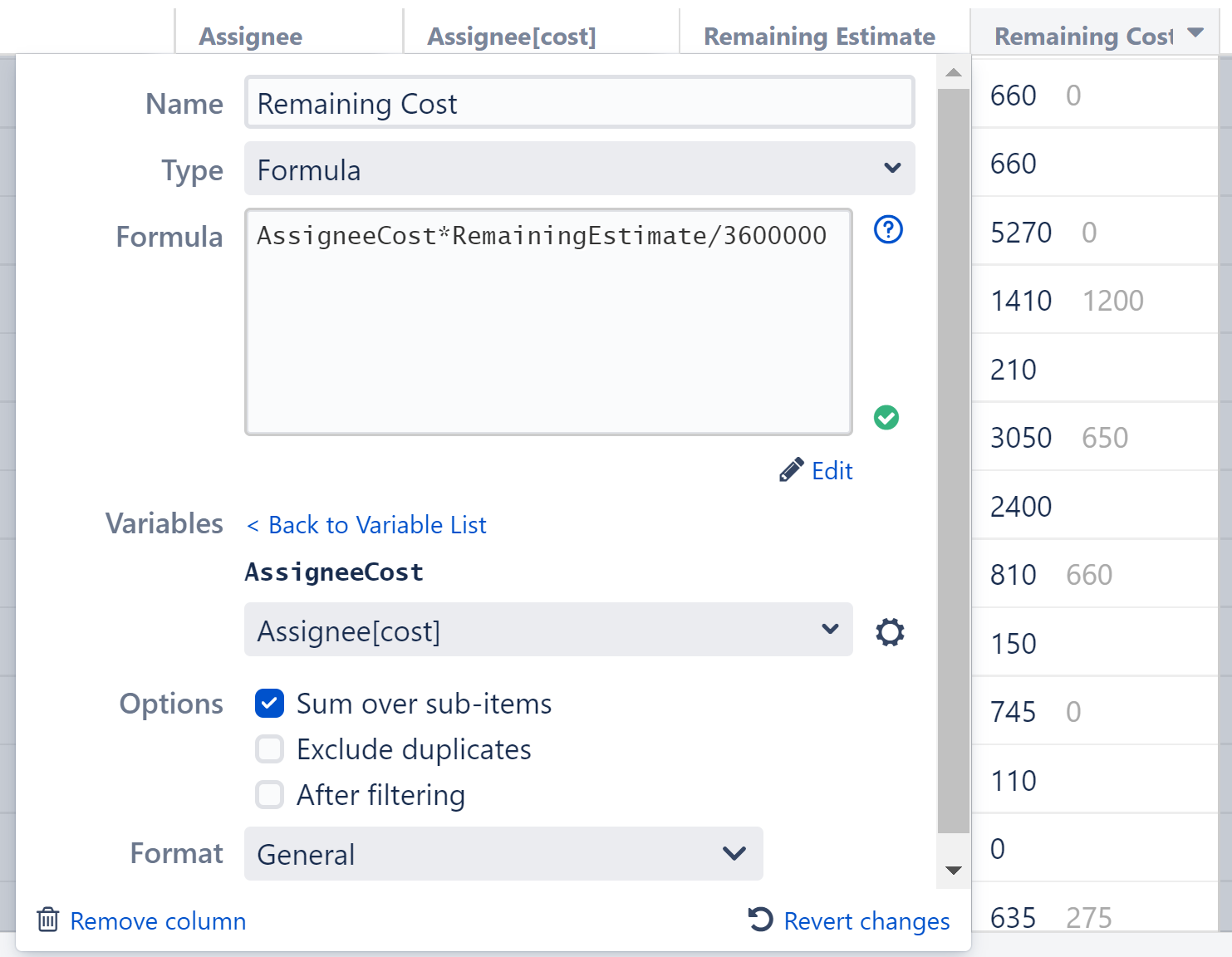Image resolution: width=1232 pixels, height=957 pixels.
Task: Click the sort triangle on Remaining Cost header
Action: [1195, 34]
